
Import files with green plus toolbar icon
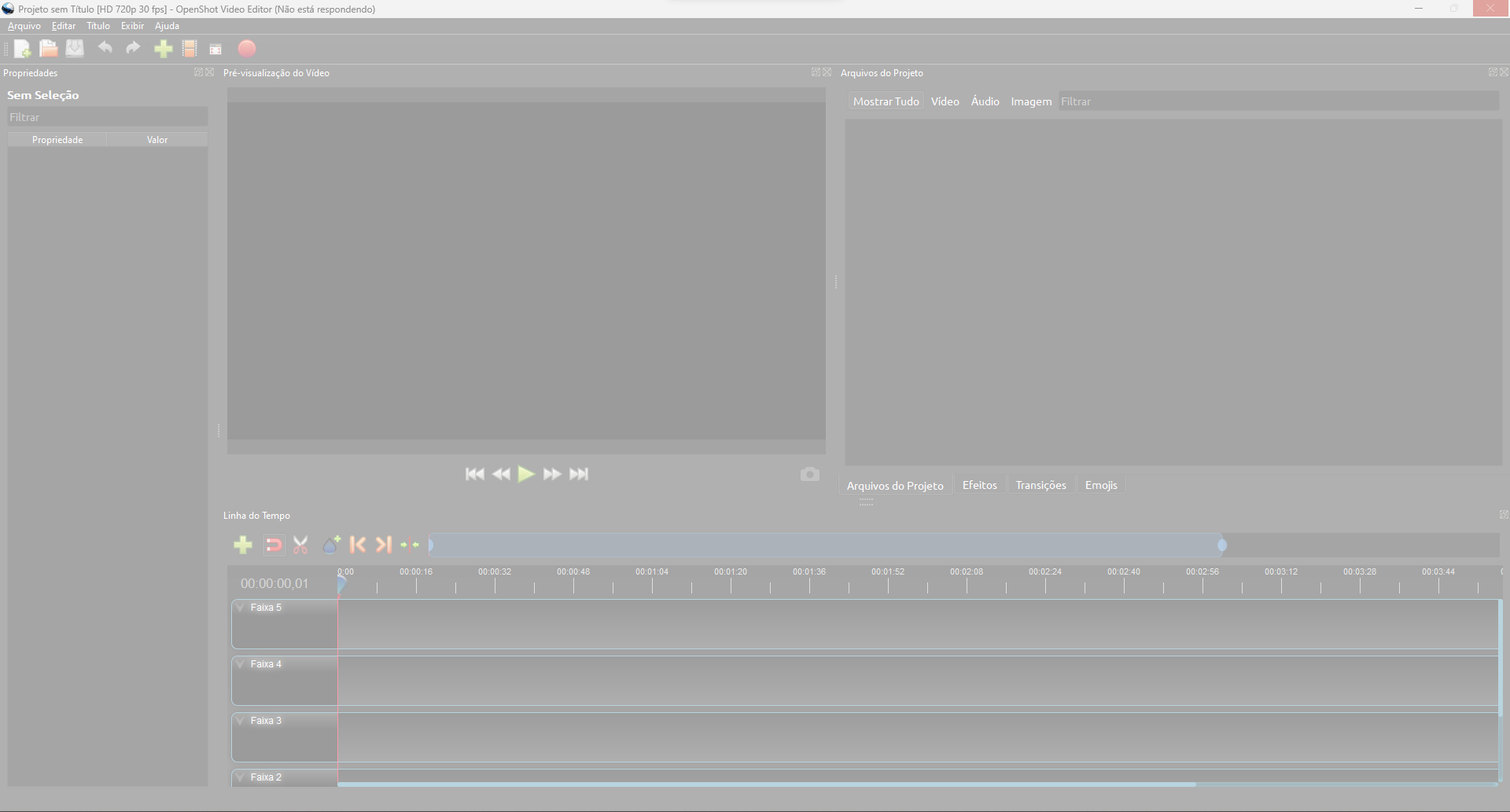coord(163,49)
